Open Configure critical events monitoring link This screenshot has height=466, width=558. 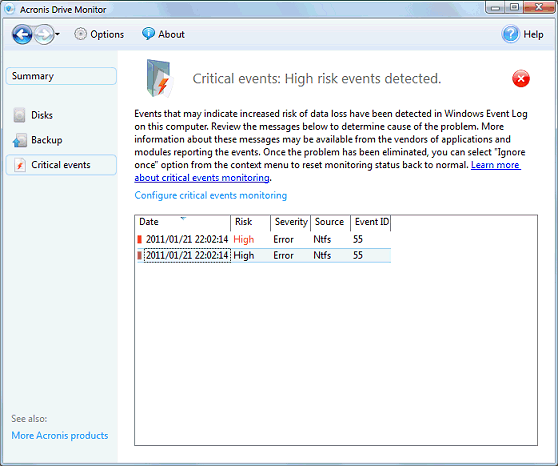(x=211, y=195)
